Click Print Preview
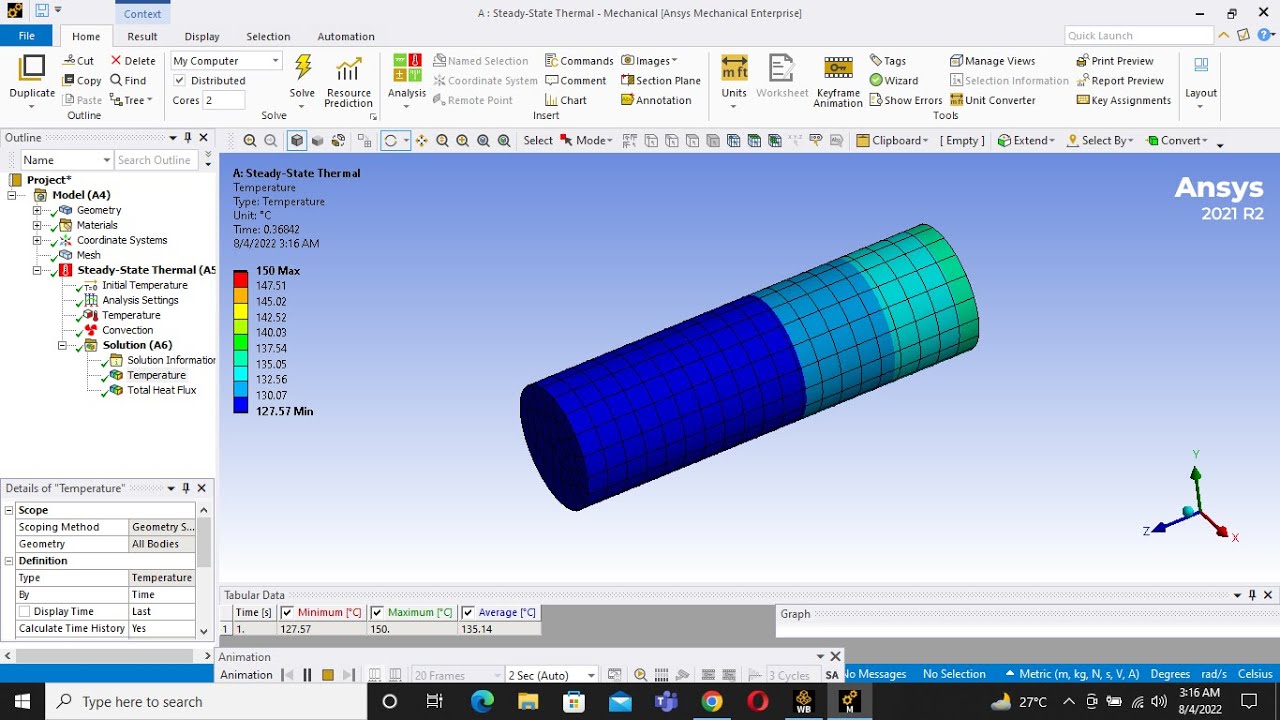Viewport: 1280px width, 720px height. [x=1115, y=61]
